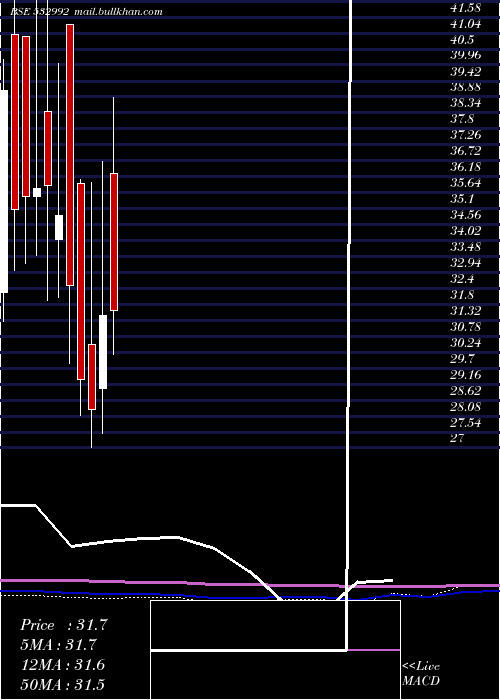Click the tall red candle reaching 41.04
The image size is (500, 700).
pyautogui.click(x=70, y=155)
